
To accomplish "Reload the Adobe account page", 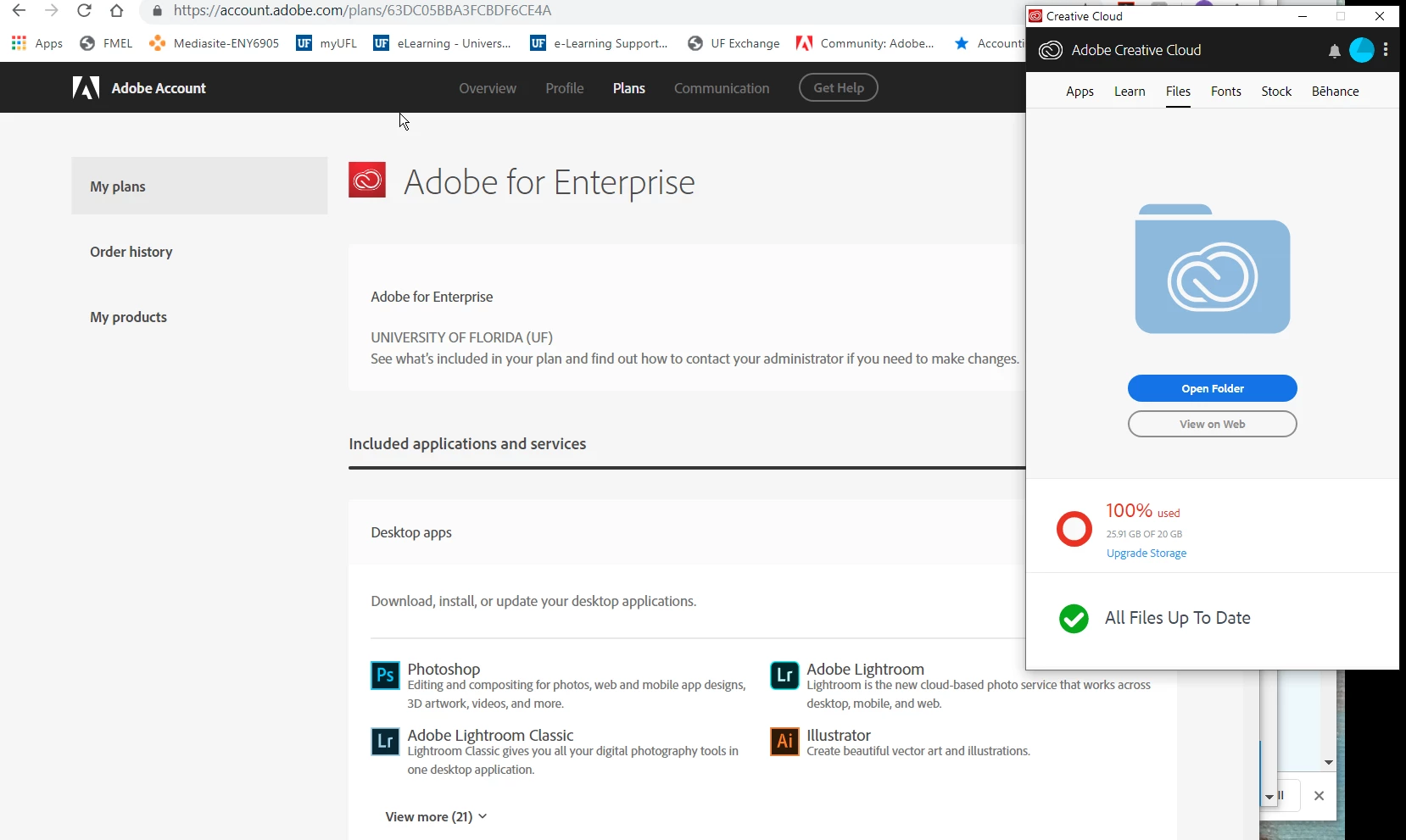I will click(84, 11).
